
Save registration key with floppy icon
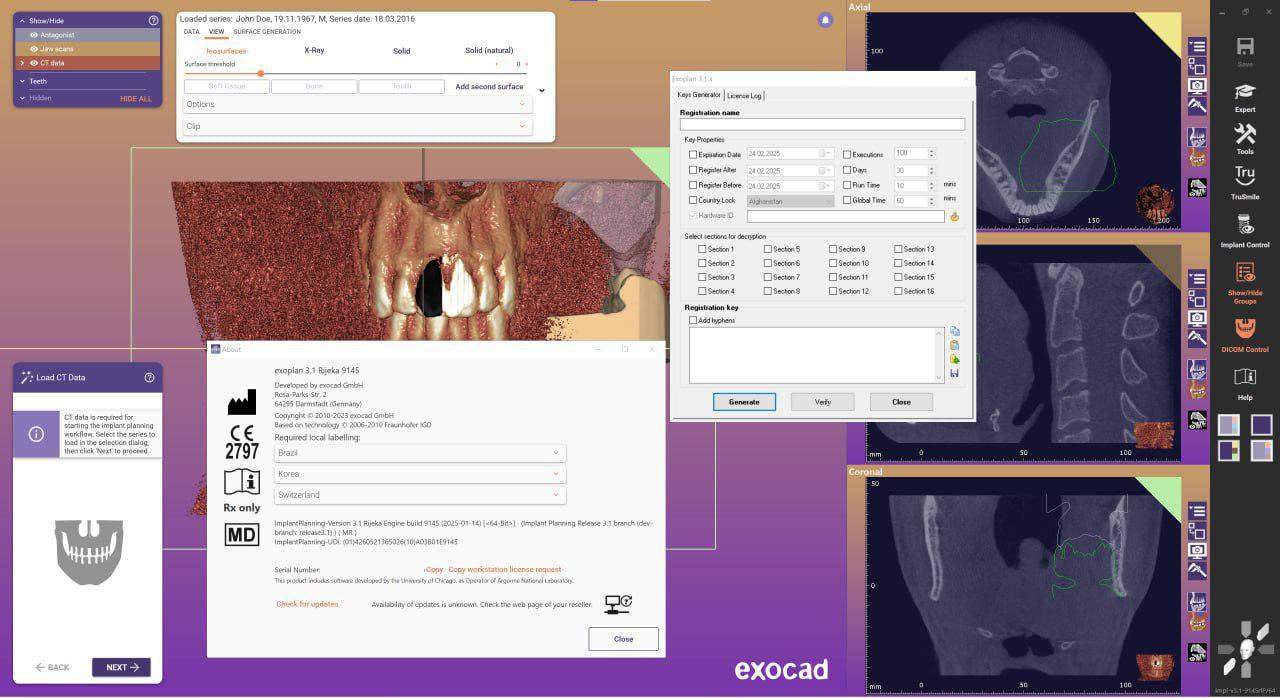tap(955, 373)
